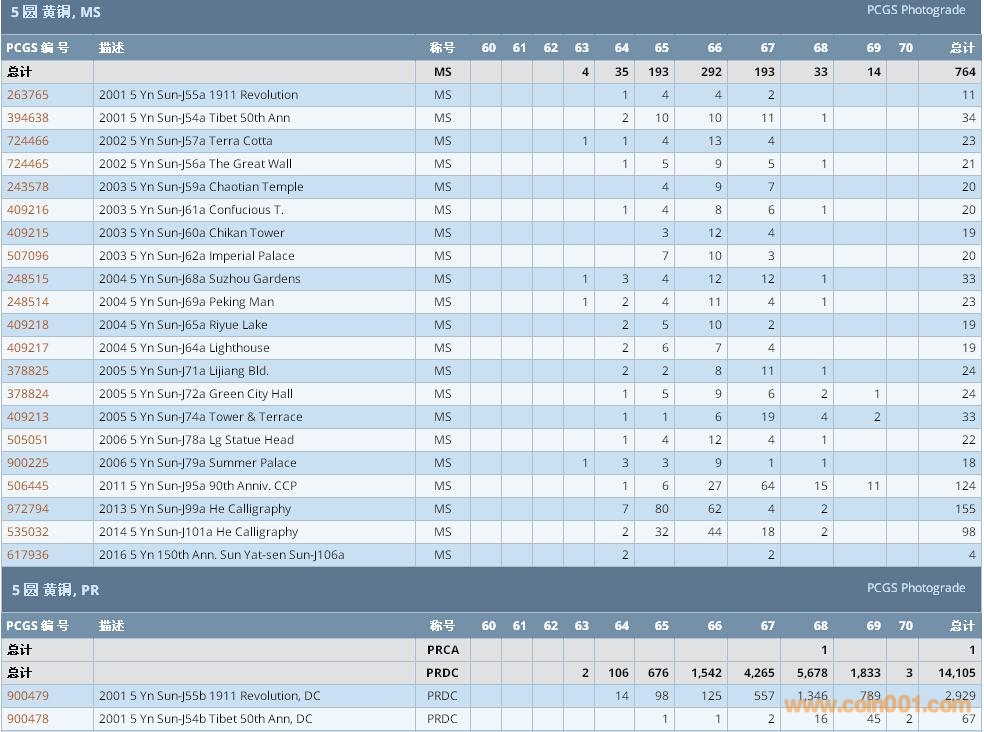Select PCGS number 724465 Great Wall entry
The height and width of the screenshot is (732, 984).
pyautogui.click(x=27, y=164)
